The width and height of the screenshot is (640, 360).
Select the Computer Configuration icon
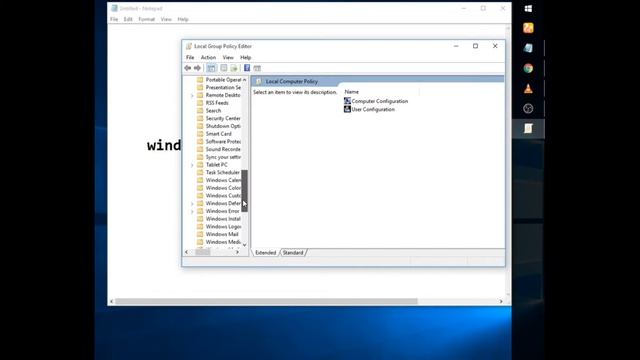[x=347, y=101]
